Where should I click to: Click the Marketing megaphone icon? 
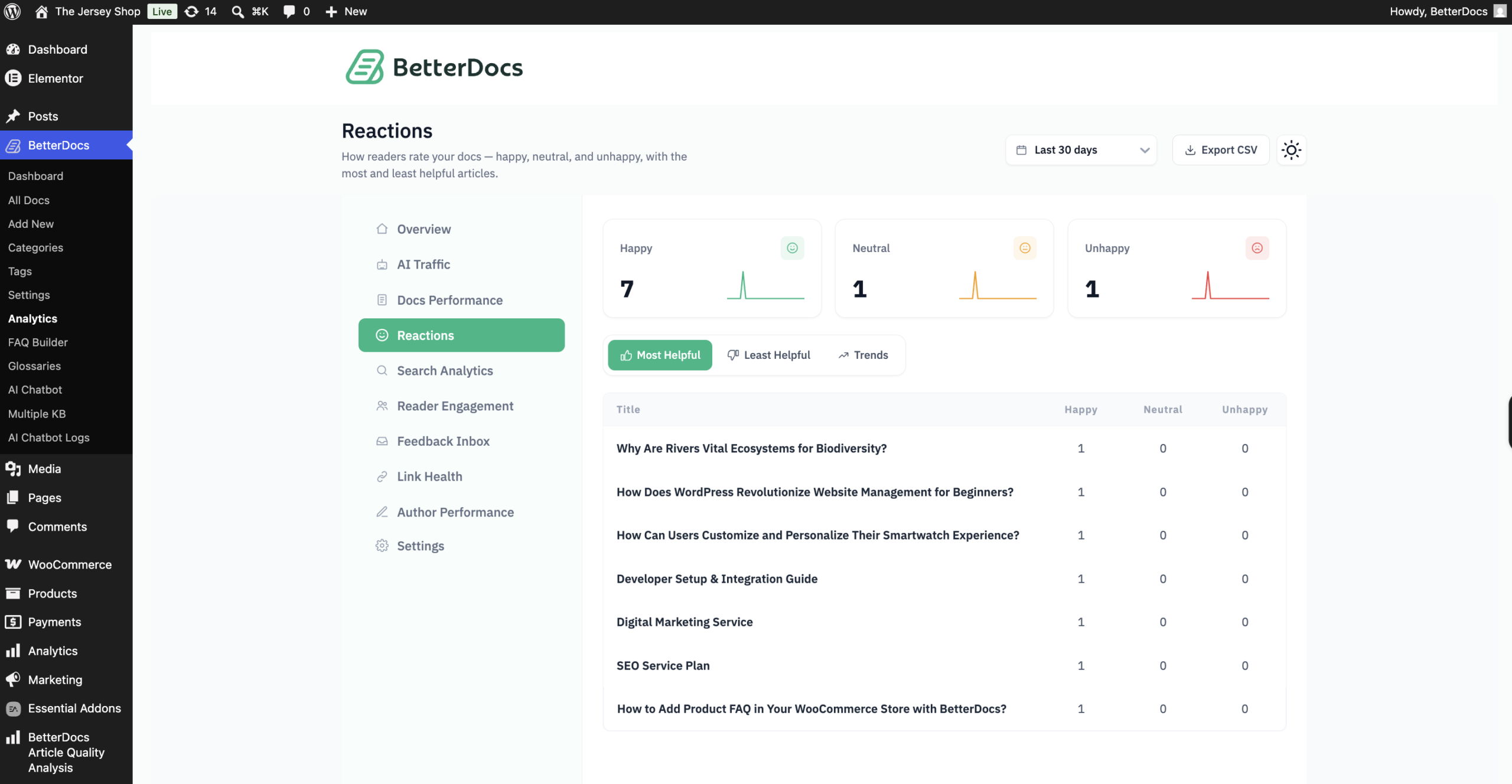[13, 680]
